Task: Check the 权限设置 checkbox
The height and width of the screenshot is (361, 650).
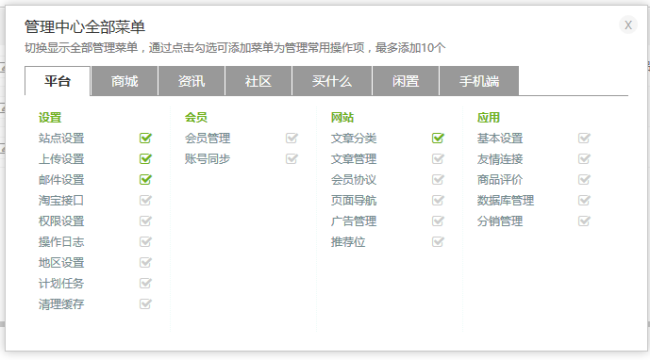Action: click(x=146, y=221)
